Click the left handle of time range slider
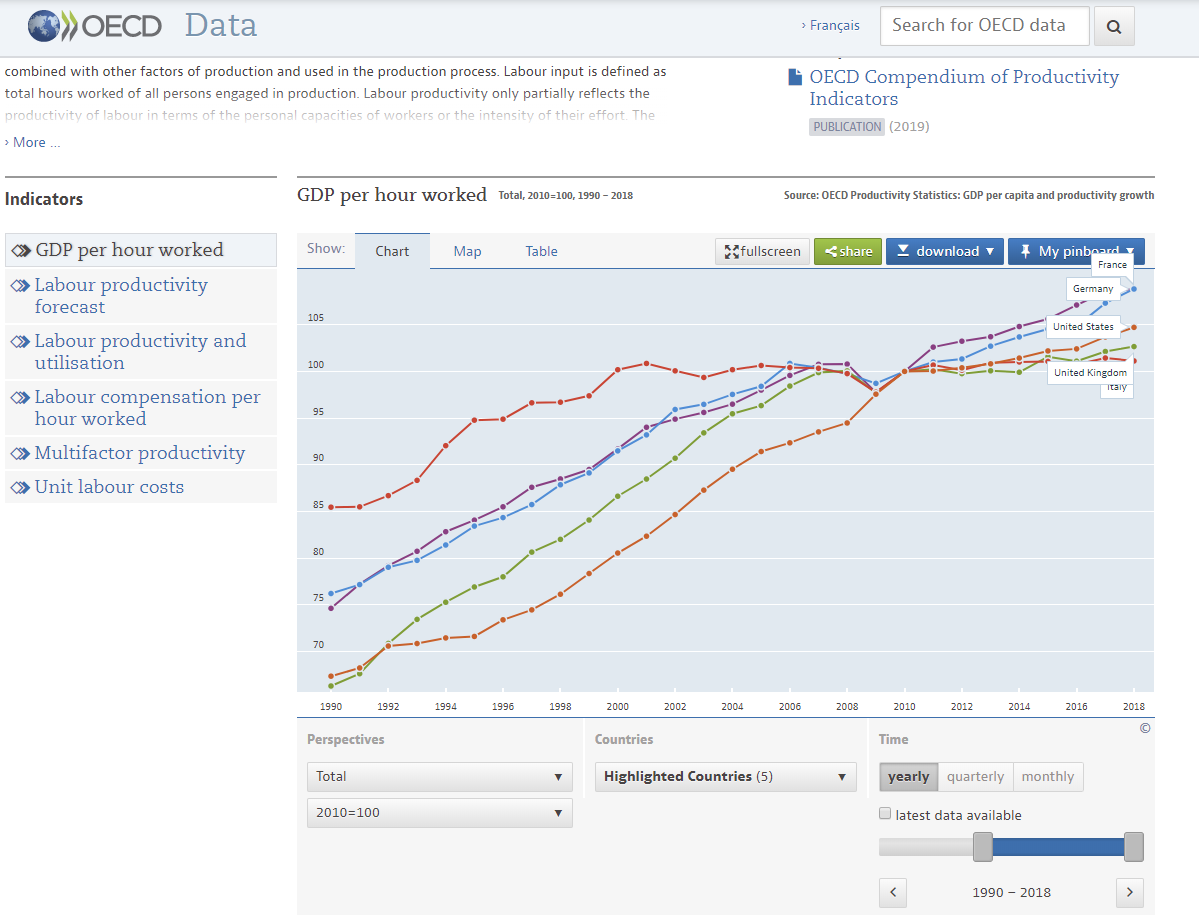The image size is (1199, 915). 983,847
